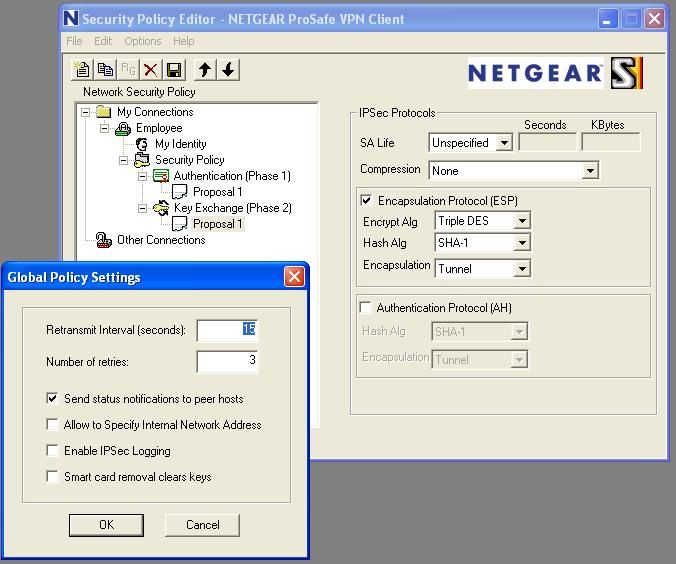
Task: Select Proposal 1 label under Authentication
Action: click(x=218, y=192)
